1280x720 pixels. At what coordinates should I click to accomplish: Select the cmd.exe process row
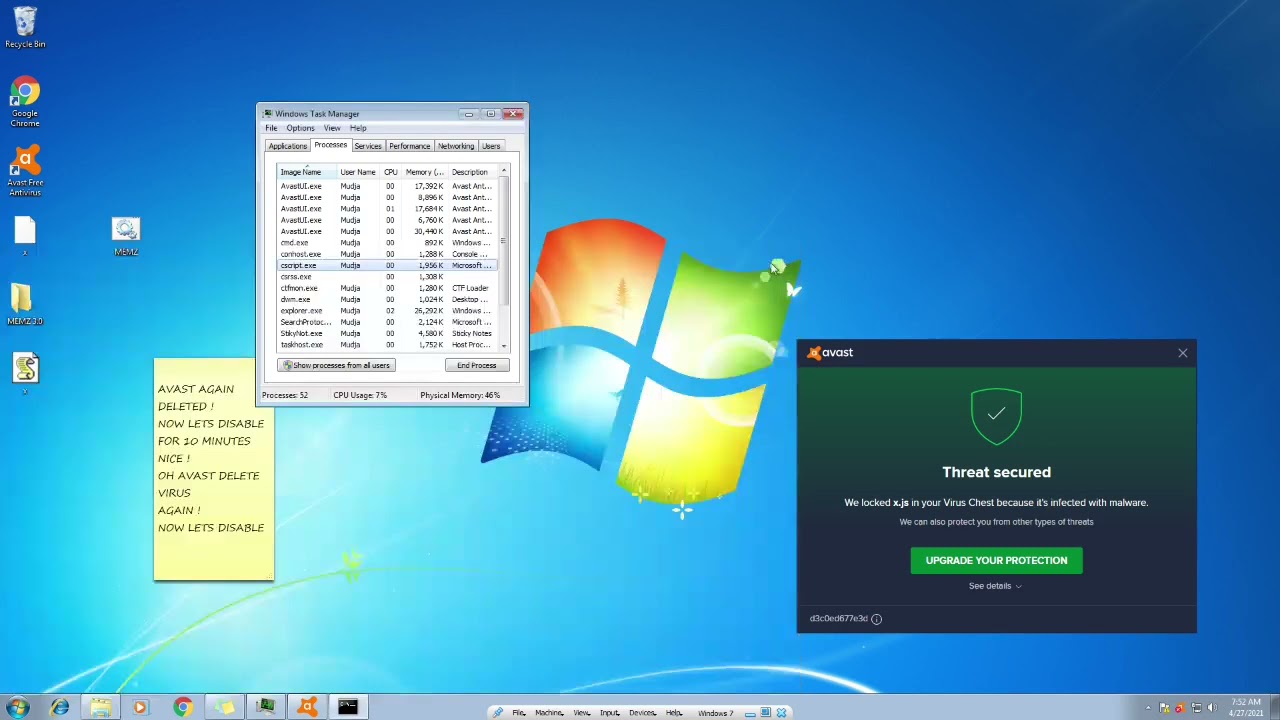387,243
